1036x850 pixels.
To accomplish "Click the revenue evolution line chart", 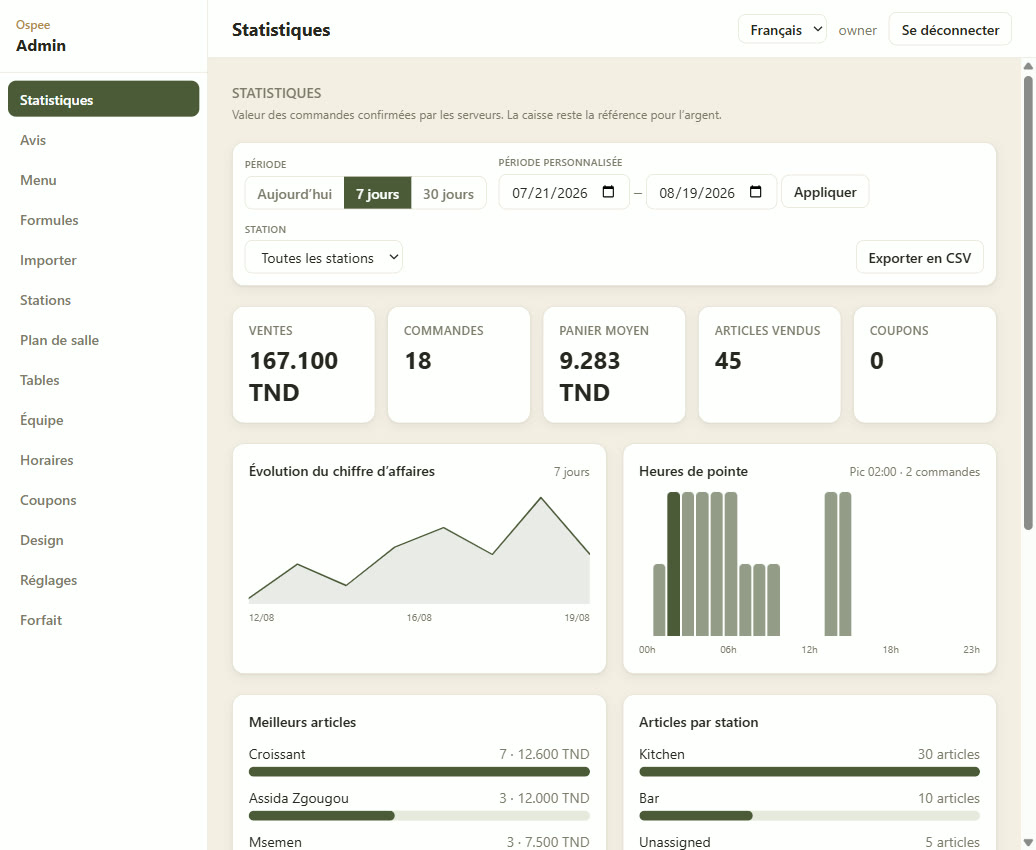I will (x=419, y=550).
